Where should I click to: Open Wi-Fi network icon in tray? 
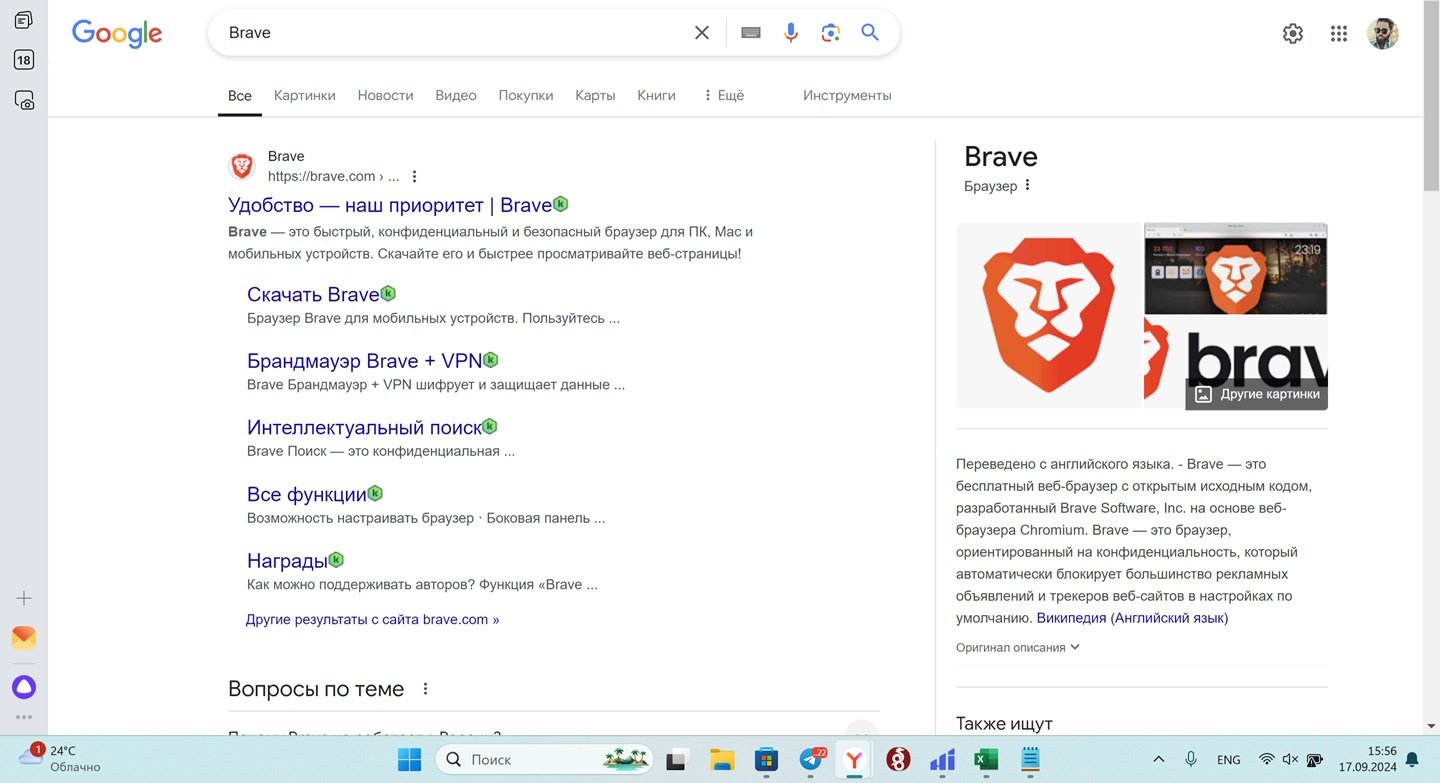pyautogui.click(x=1267, y=760)
